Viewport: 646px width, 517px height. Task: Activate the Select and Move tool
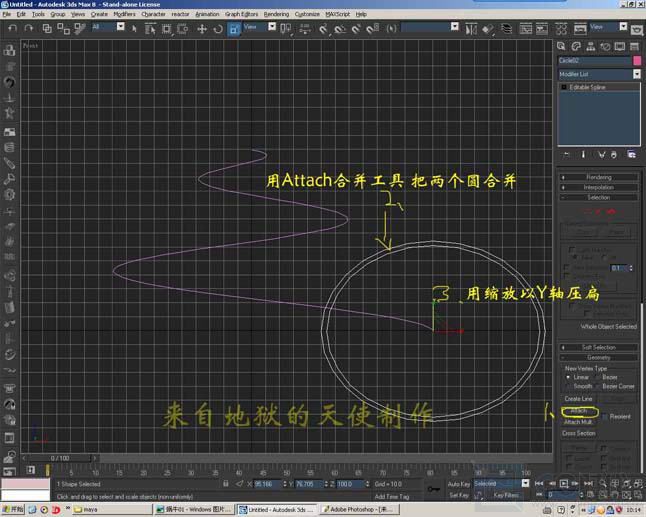tap(202, 28)
